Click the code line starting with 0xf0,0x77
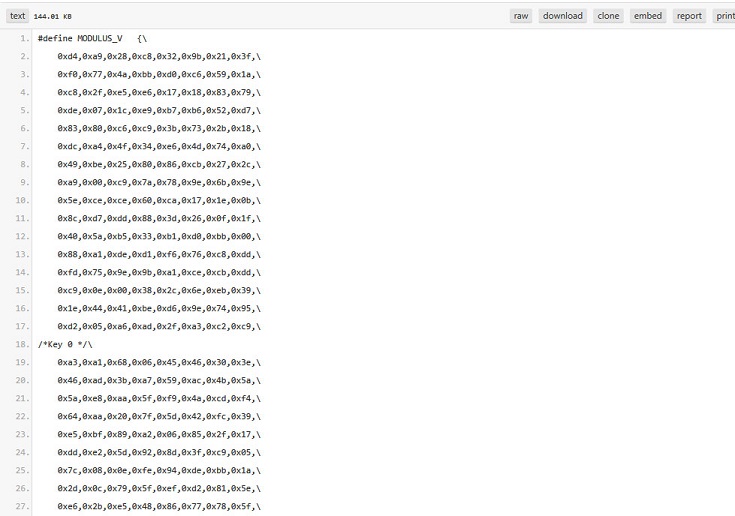Screen dimensions: 735x516 (159, 75)
